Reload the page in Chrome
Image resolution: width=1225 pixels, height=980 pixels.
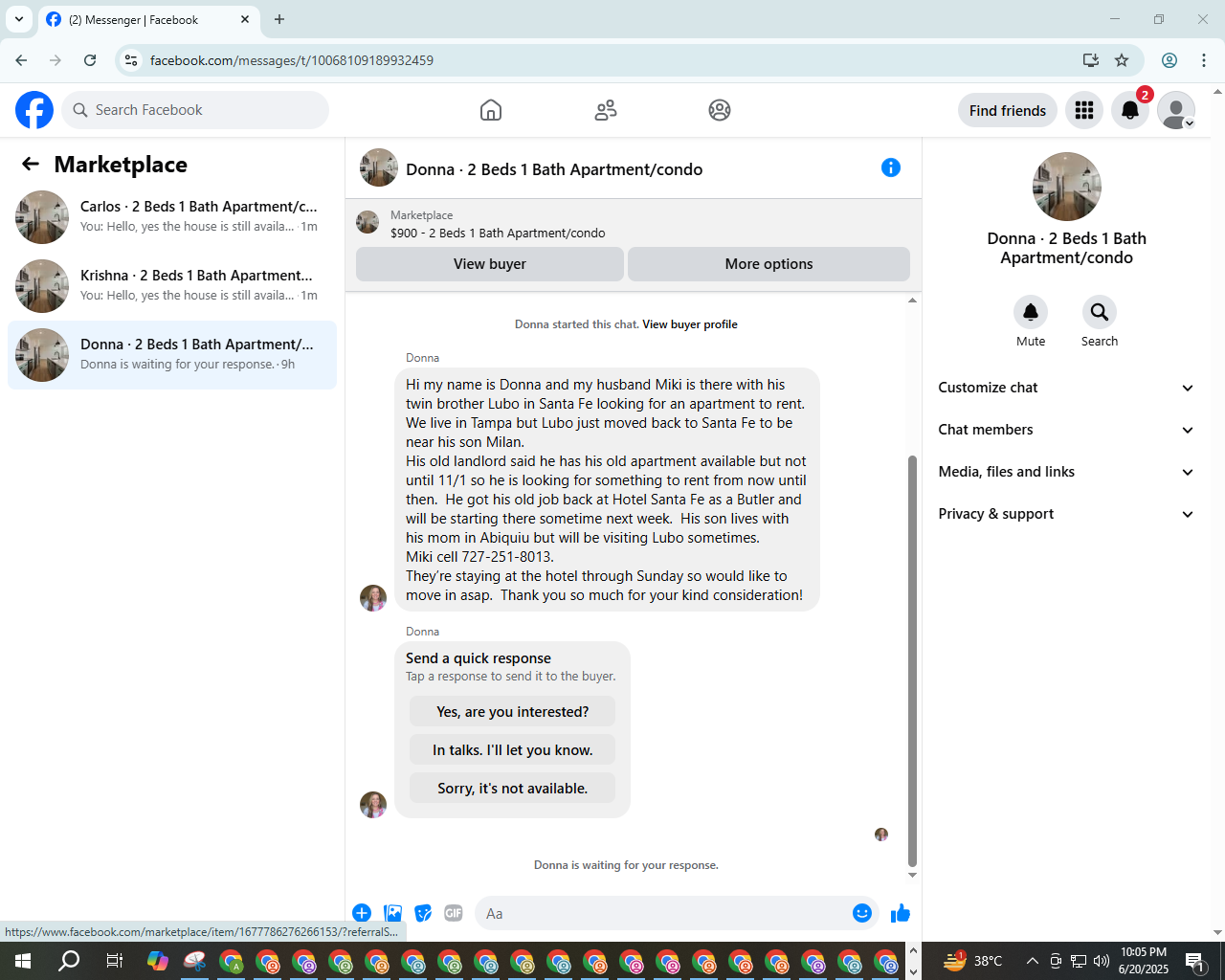click(90, 60)
